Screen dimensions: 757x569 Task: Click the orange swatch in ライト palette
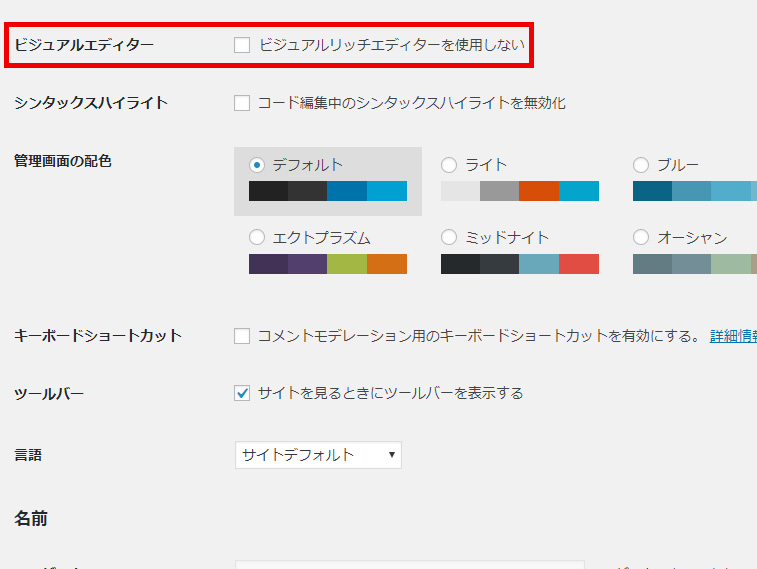coord(539,191)
